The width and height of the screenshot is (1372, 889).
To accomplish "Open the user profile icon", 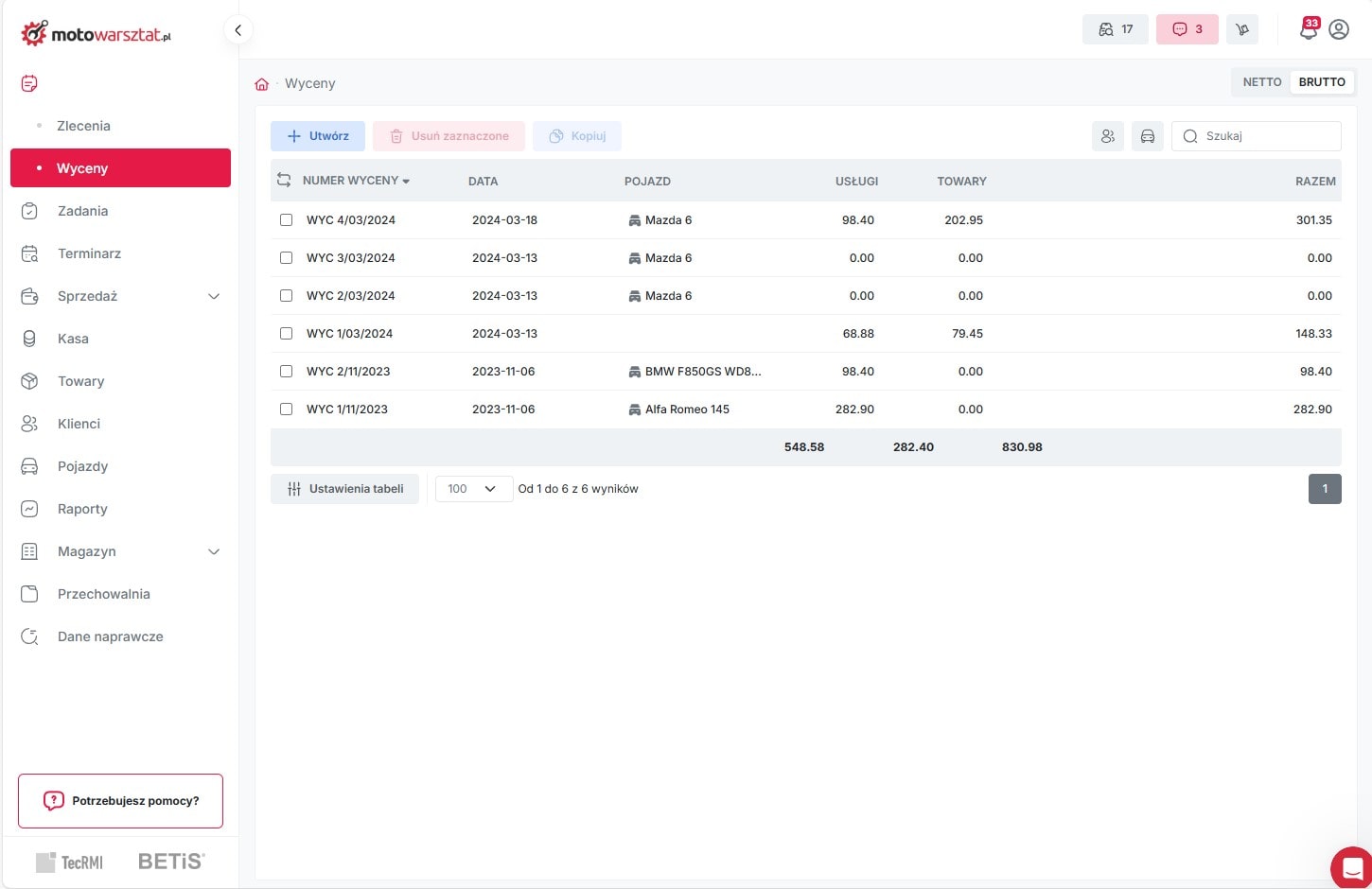I will coord(1339,29).
